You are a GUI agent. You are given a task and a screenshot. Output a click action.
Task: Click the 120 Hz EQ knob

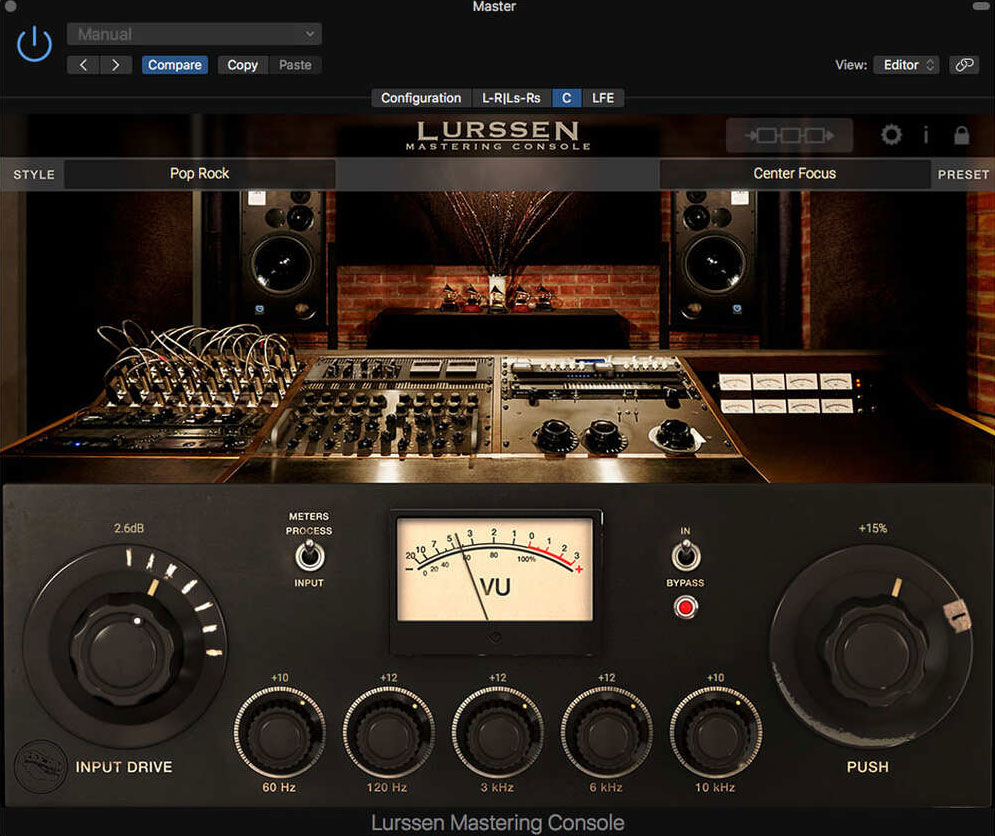pyautogui.click(x=388, y=733)
